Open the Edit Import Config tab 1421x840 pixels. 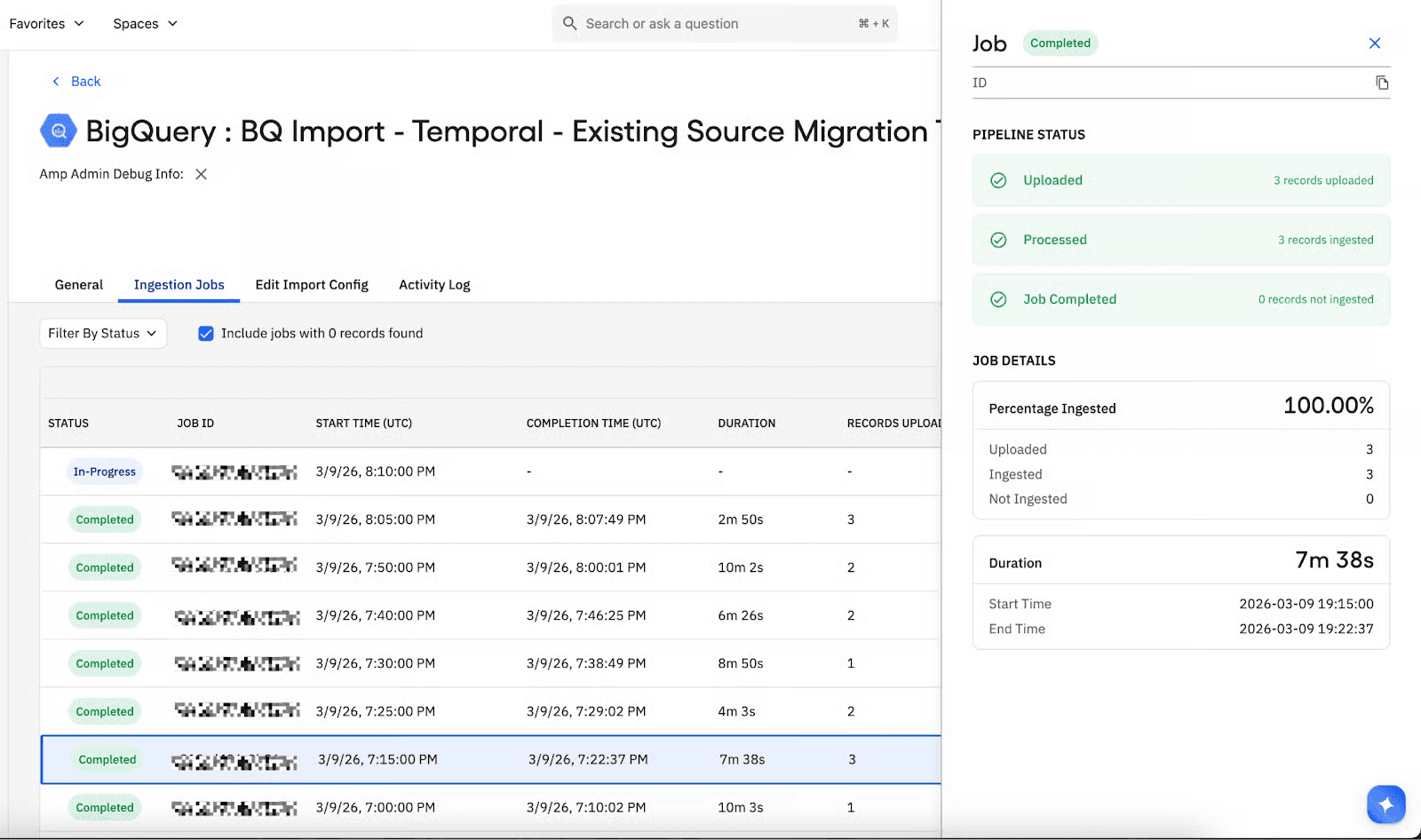coord(312,285)
